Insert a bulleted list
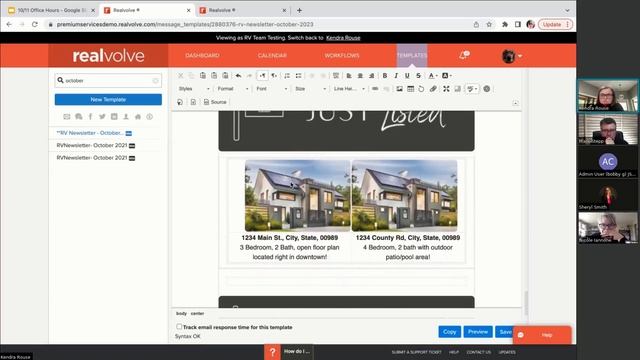Viewport: 640px width, 360px height. click(298, 76)
